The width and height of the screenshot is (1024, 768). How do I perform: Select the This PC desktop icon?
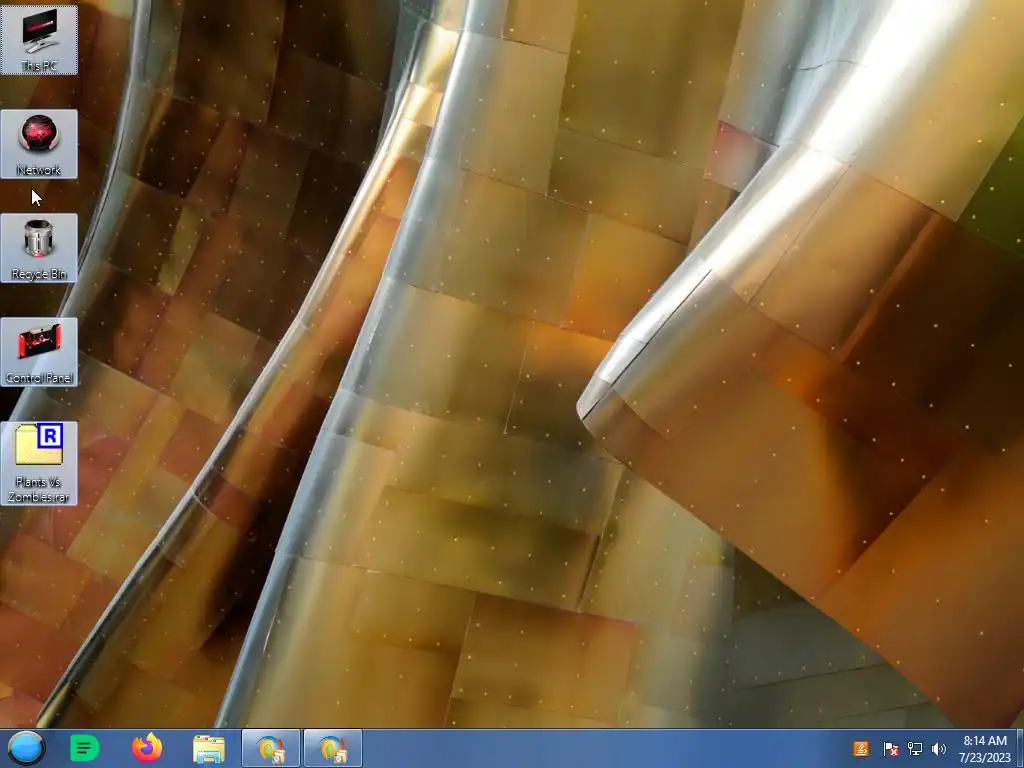[39, 40]
